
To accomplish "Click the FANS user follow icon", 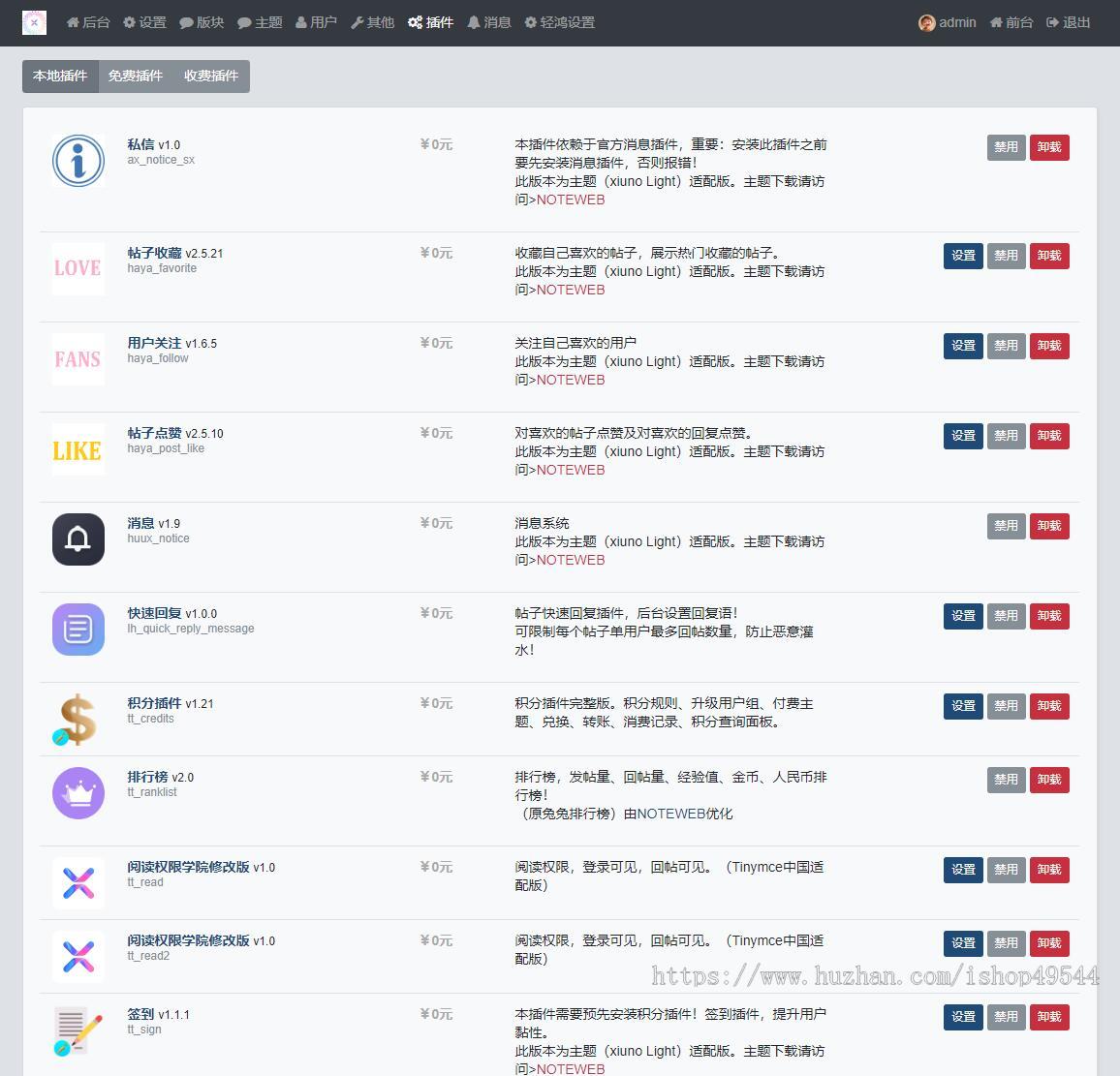I will 78,359.
